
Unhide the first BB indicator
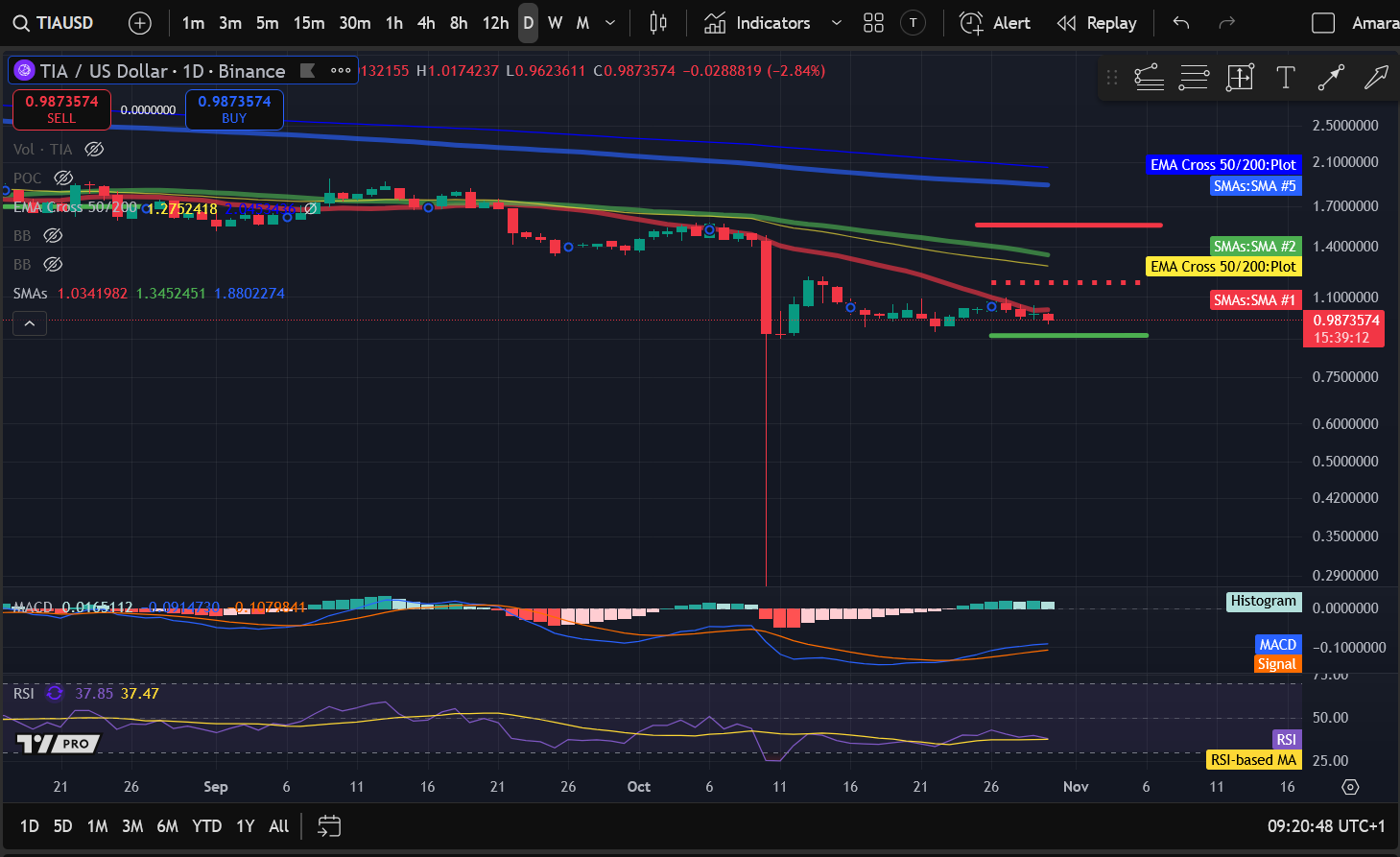click(x=53, y=235)
